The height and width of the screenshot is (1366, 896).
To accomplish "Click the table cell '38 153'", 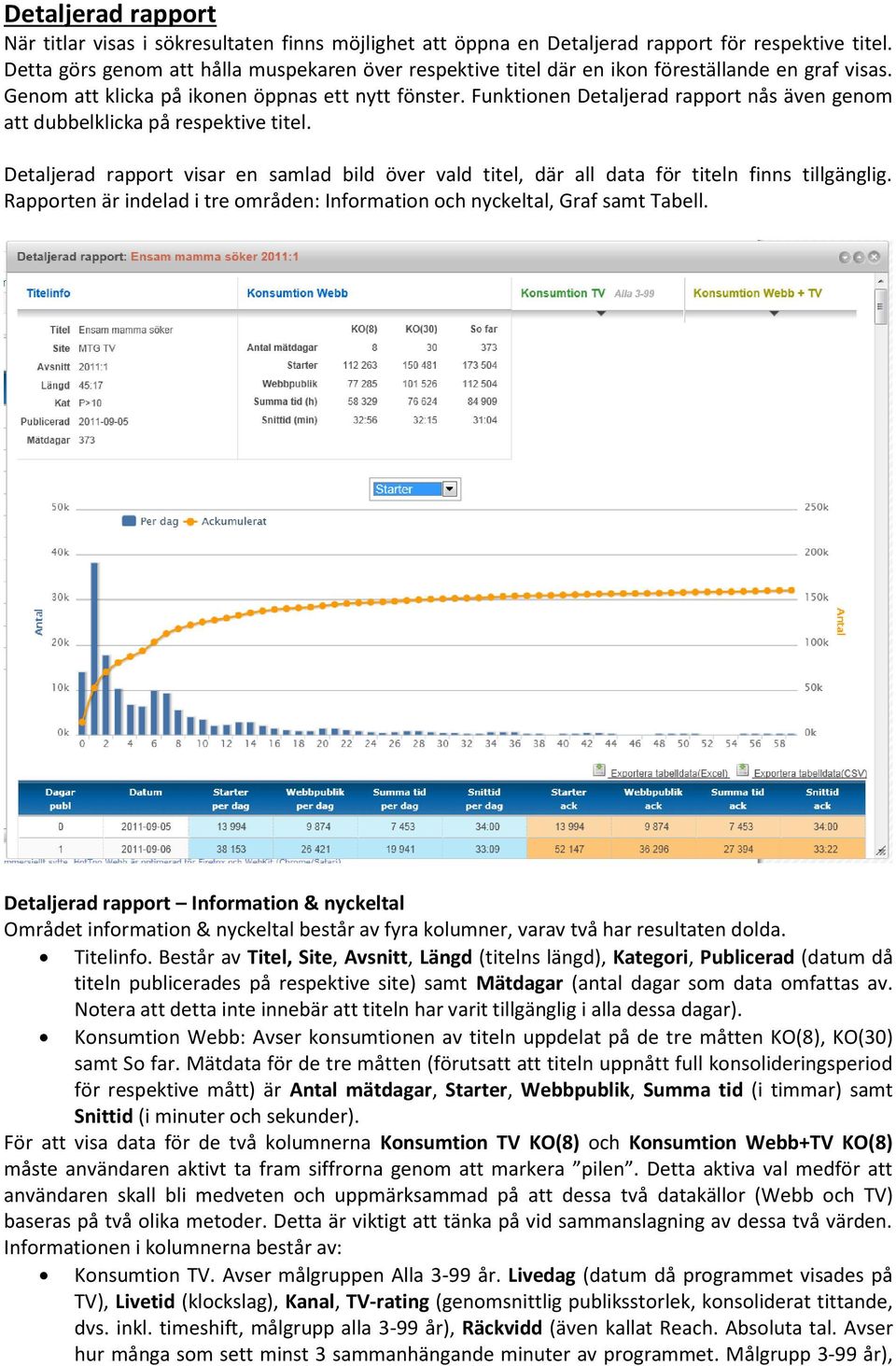I will coord(231,850).
